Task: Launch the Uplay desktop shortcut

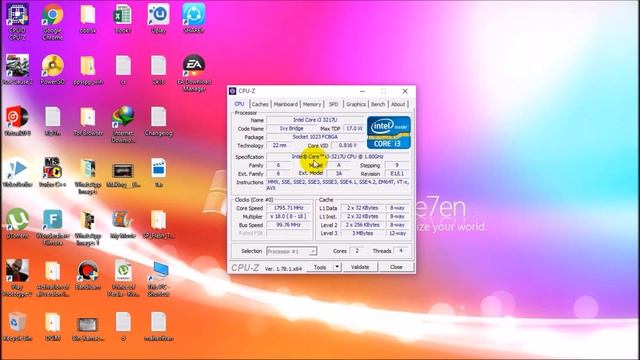Action: 158,18
